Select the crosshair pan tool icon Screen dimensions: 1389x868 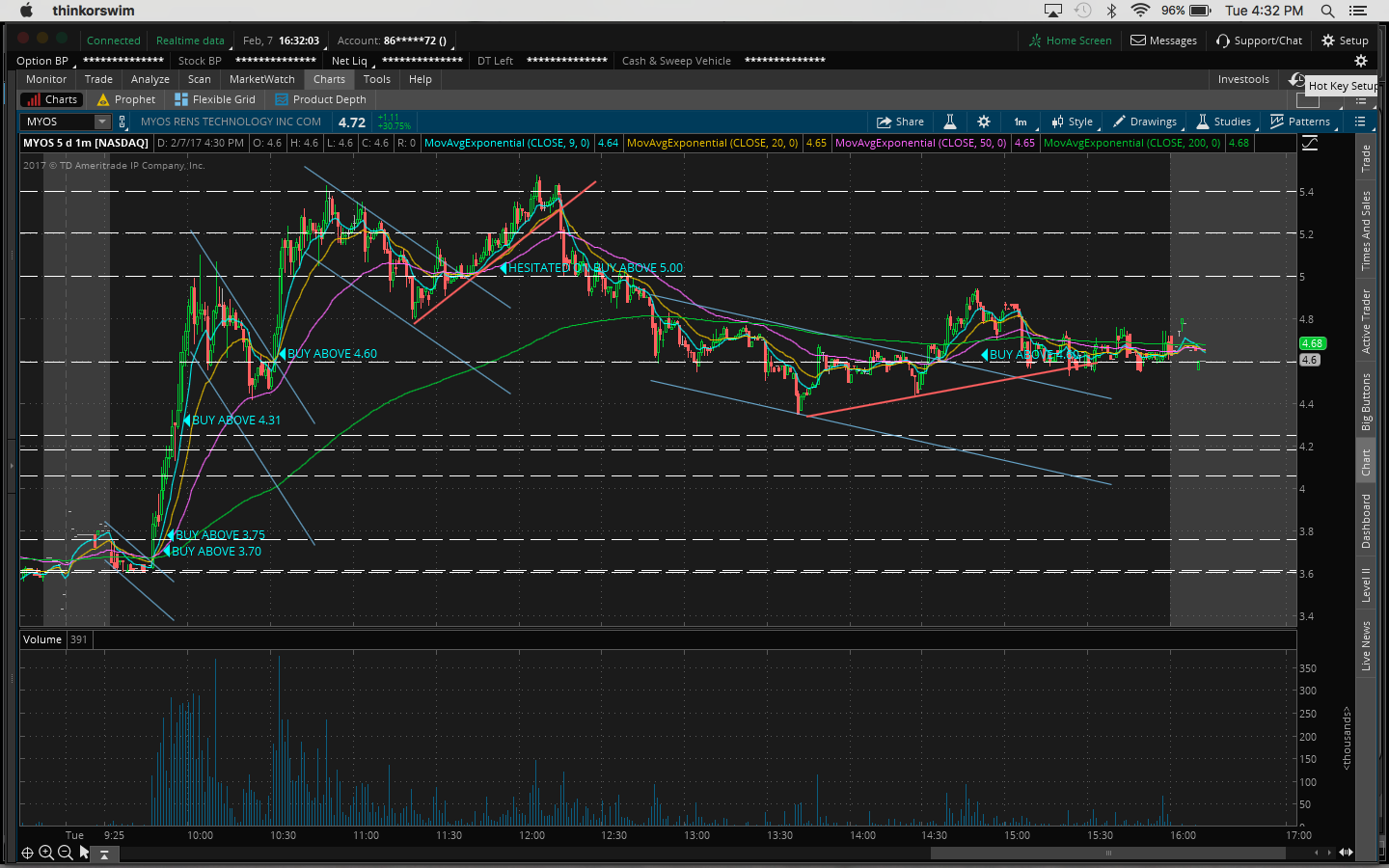27,853
